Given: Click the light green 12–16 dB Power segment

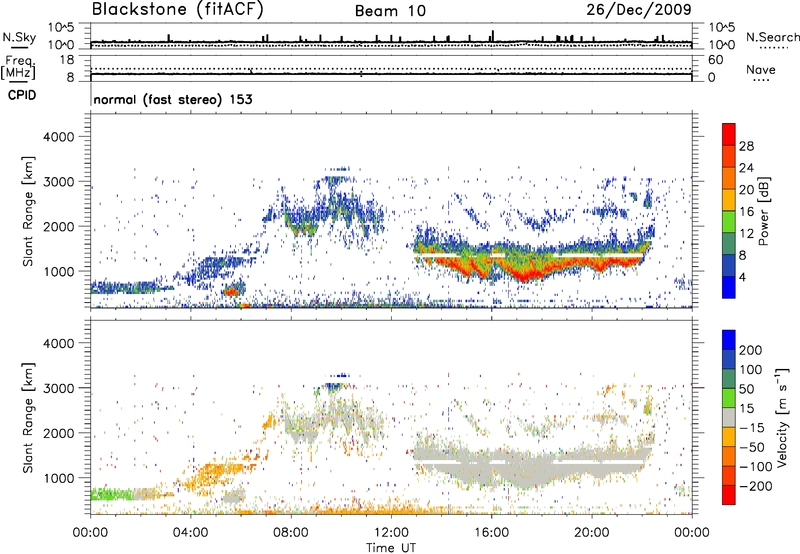Looking at the screenshot, I should [729, 222].
